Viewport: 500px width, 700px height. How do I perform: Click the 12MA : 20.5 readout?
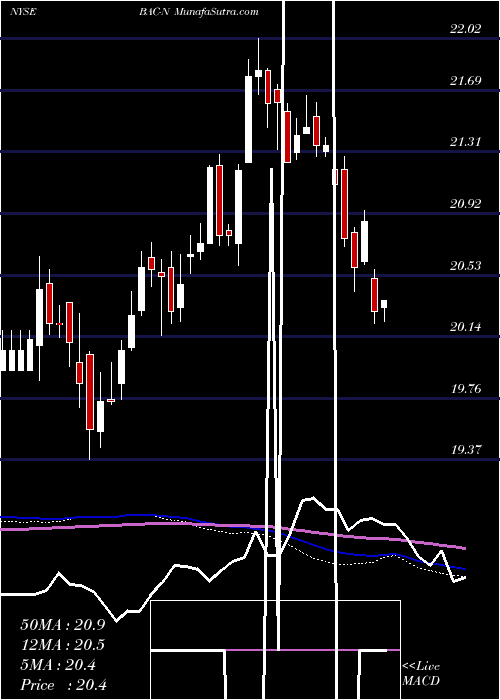coord(63,645)
